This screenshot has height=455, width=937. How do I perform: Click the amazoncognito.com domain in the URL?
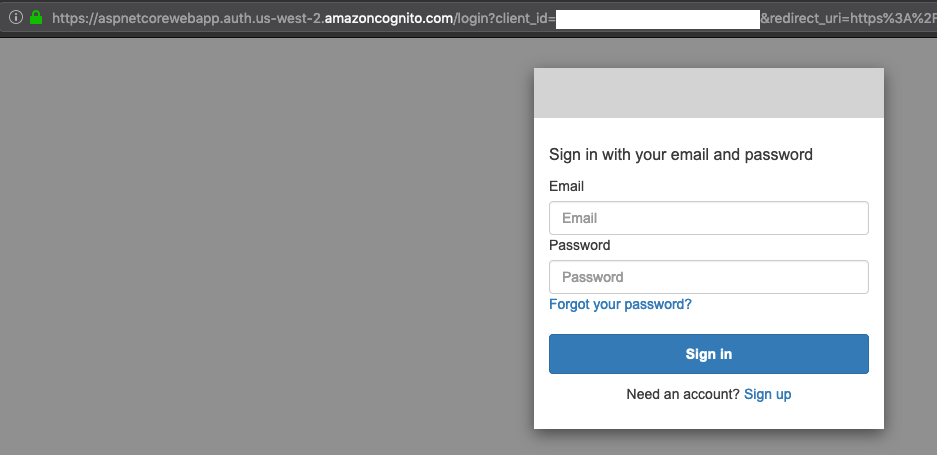tap(388, 19)
